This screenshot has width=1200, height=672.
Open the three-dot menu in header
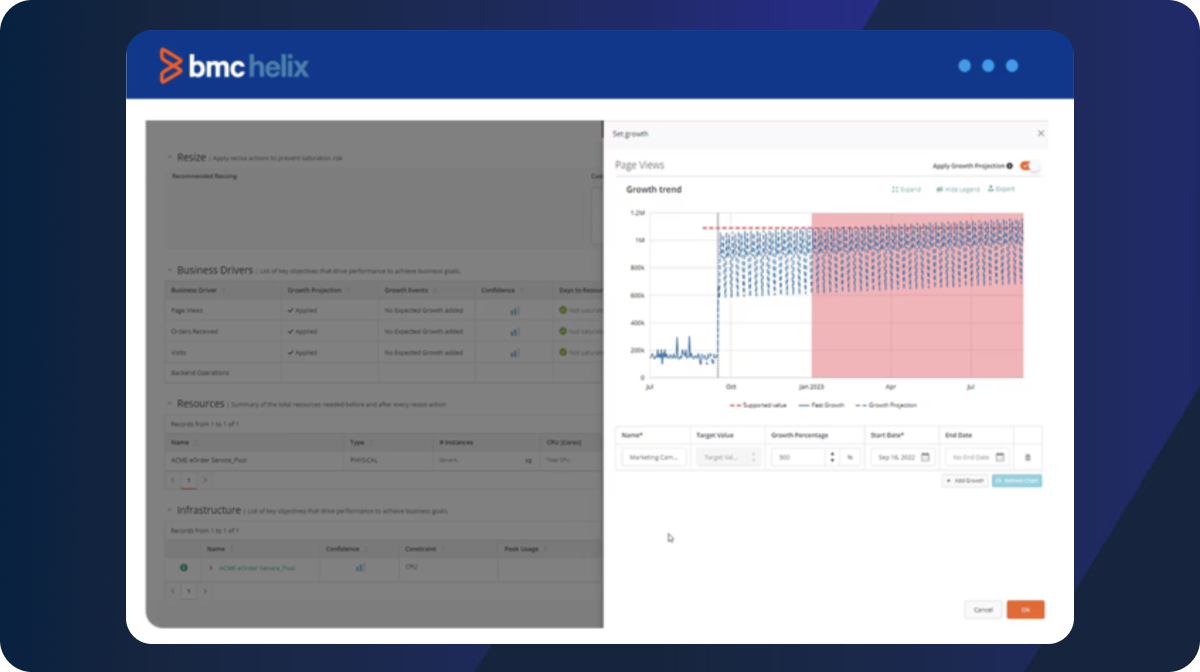988,66
